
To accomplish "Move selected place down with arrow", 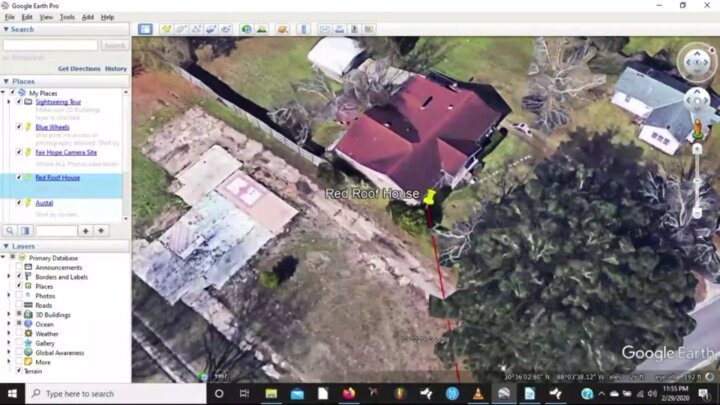I will pos(101,231).
